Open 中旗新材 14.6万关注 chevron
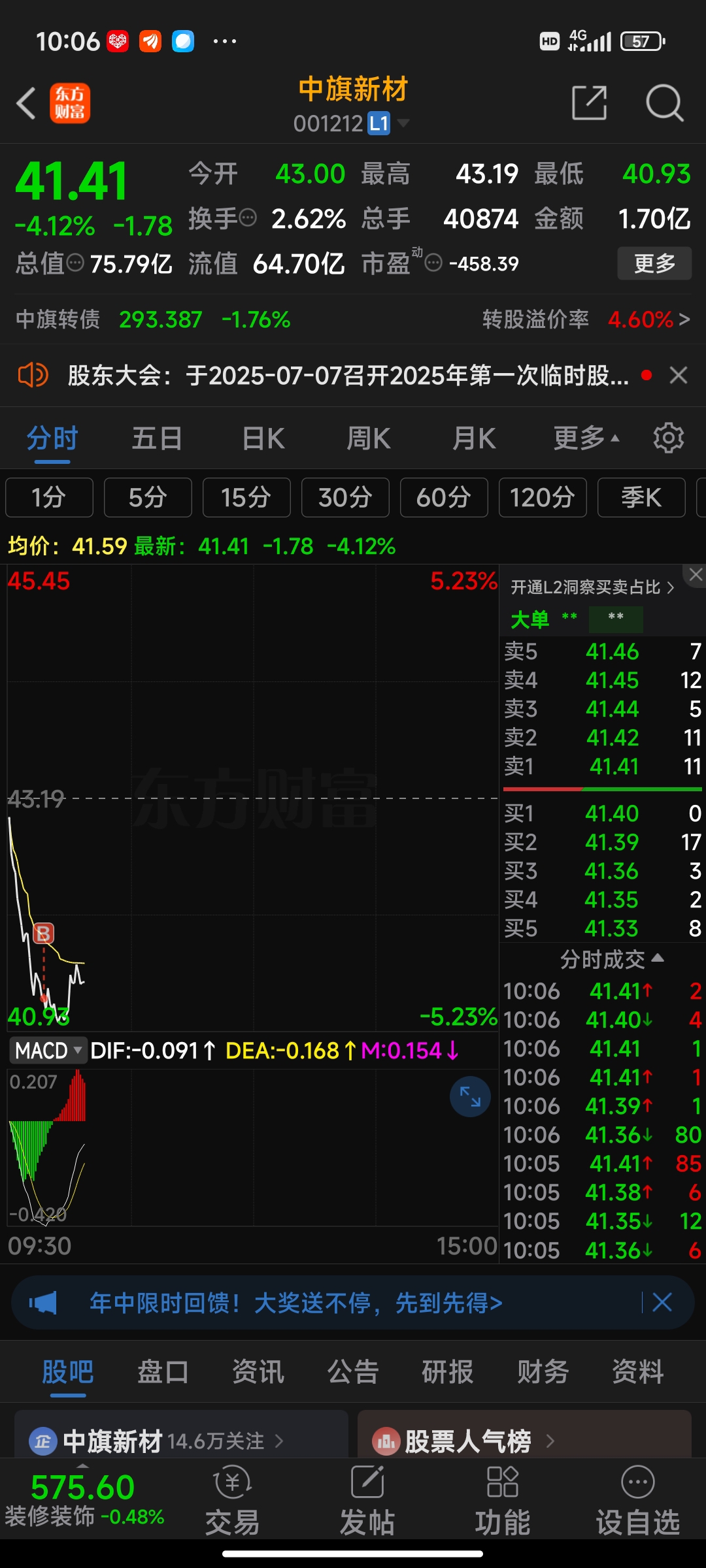The height and width of the screenshot is (1568, 706). click(279, 1441)
